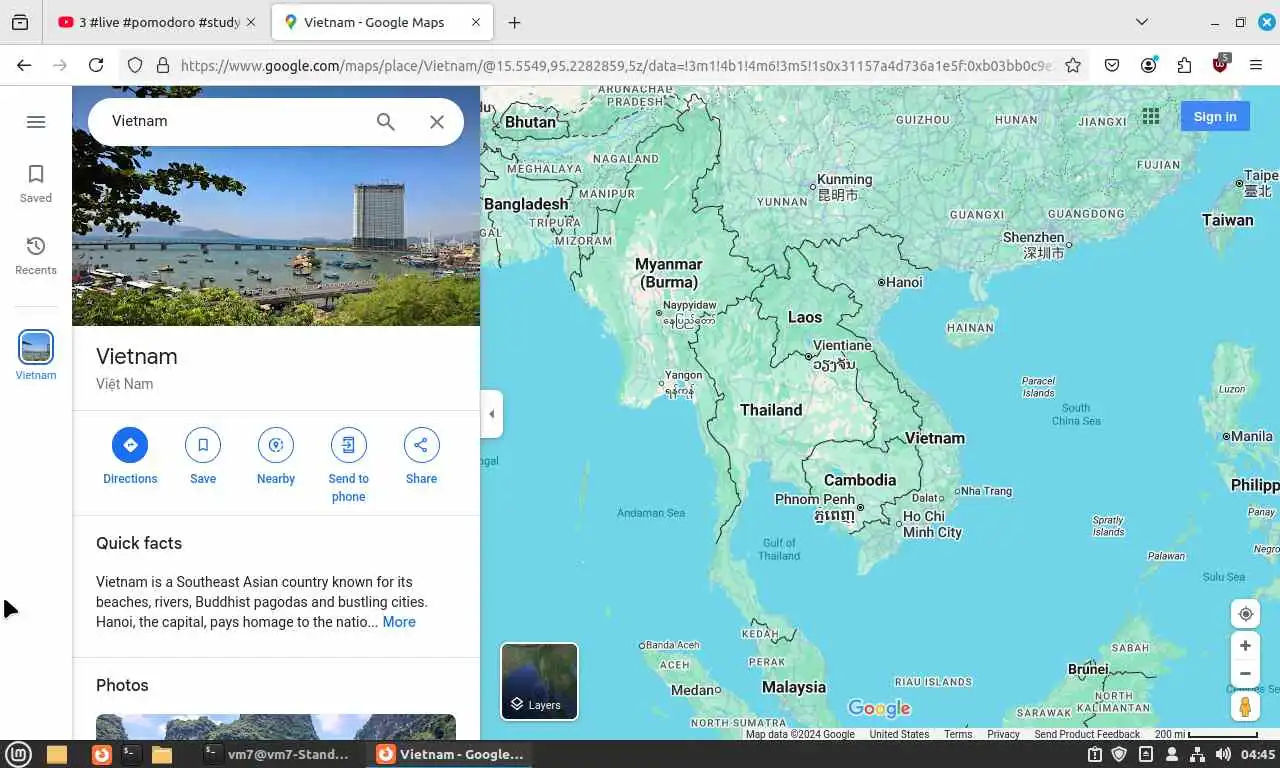1280x768 pixels.
Task: Save Vietnam to a list
Action: [x=203, y=457]
